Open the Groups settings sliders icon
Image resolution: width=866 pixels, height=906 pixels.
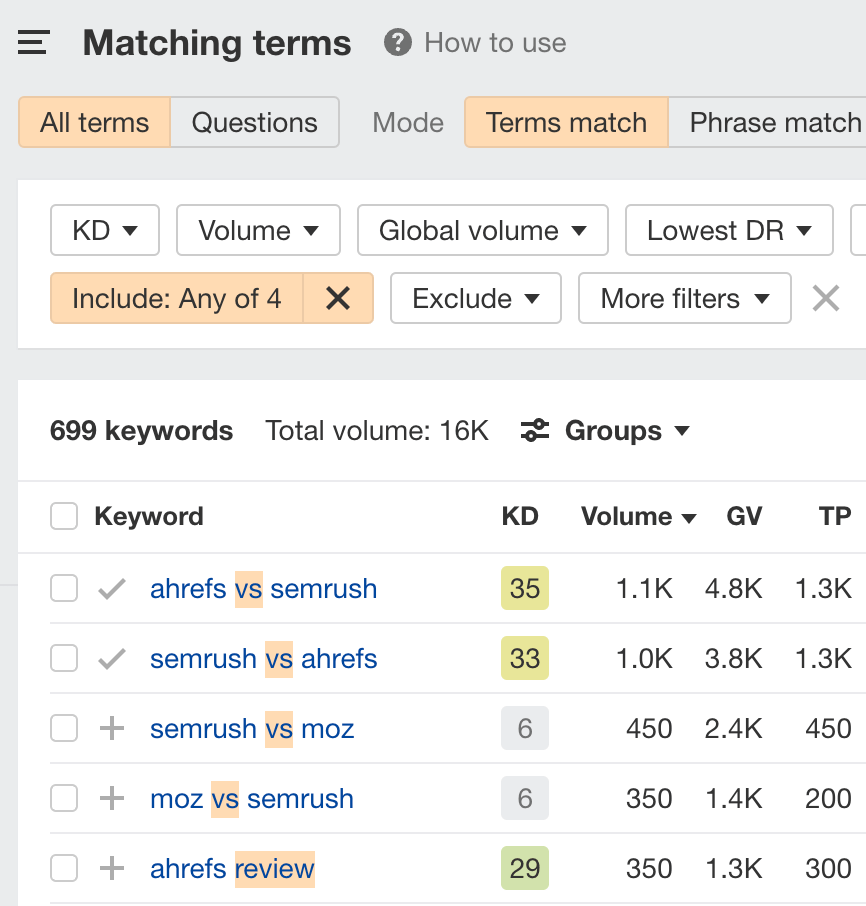pos(534,430)
